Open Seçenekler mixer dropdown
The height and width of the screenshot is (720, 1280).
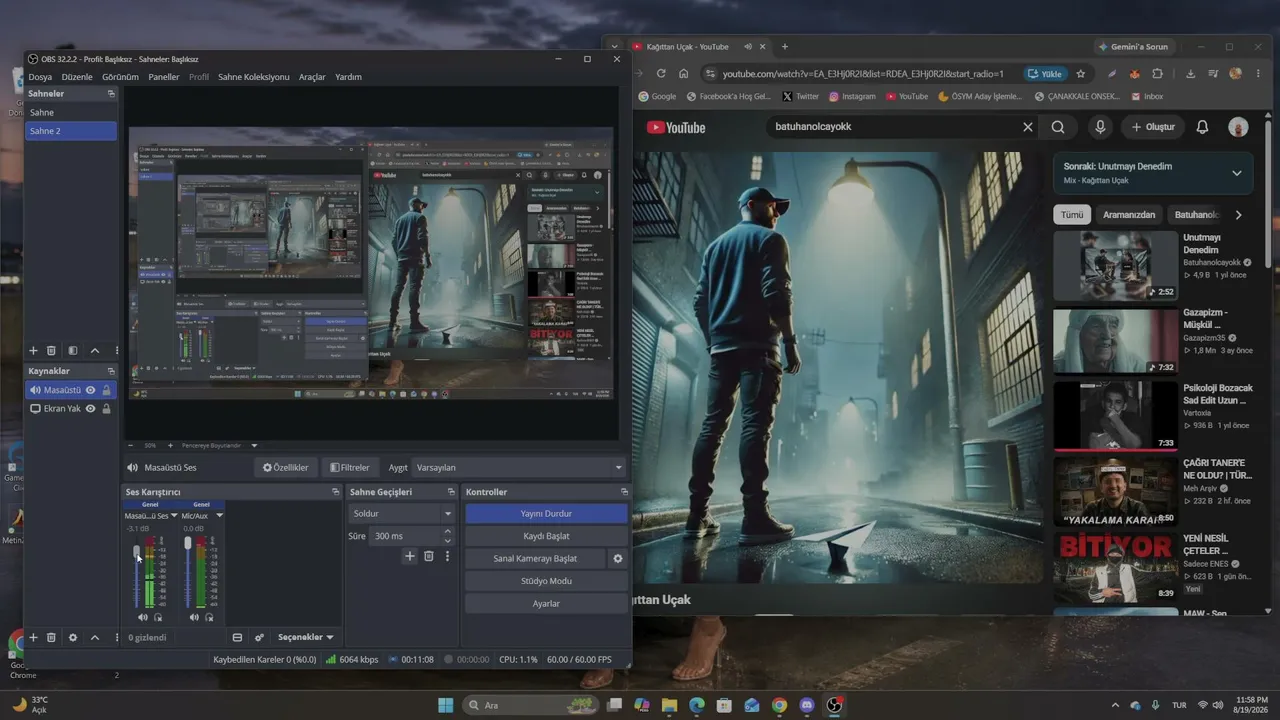pos(305,637)
